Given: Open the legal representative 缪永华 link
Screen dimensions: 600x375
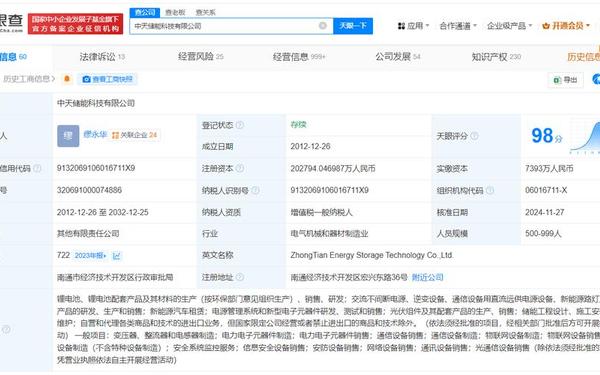Looking at the screenshot, I should tap(95, 134).
